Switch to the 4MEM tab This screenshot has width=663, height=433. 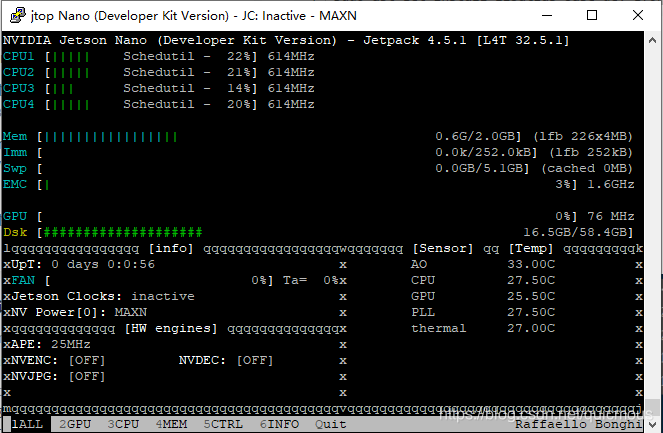[x=171, y=424]
